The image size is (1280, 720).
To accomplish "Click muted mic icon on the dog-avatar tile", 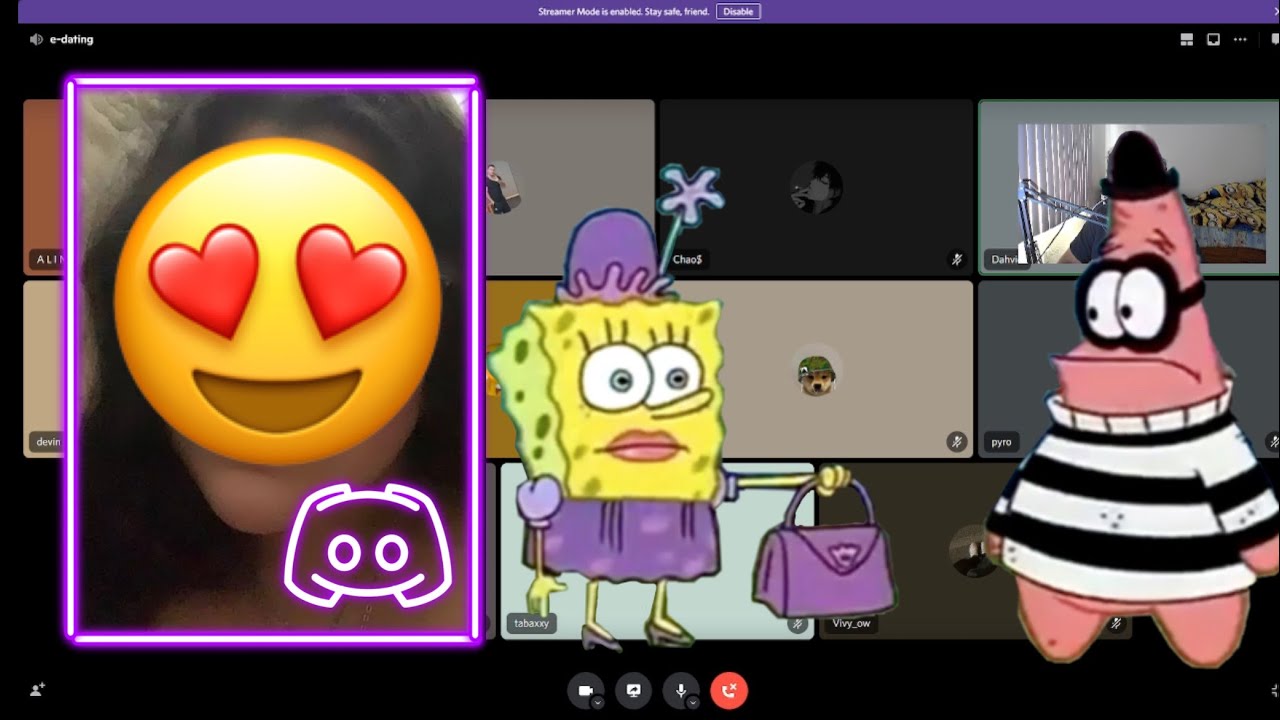I will pyautogui.click(x=957, y=442).
